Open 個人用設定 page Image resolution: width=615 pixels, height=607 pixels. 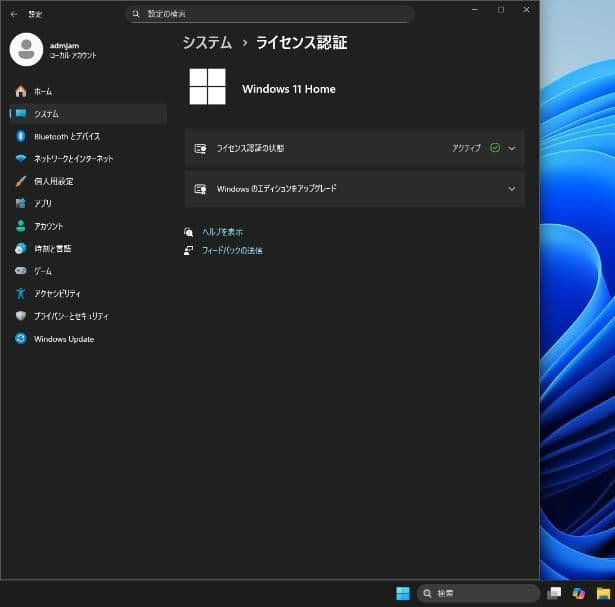tap(88, 181)
